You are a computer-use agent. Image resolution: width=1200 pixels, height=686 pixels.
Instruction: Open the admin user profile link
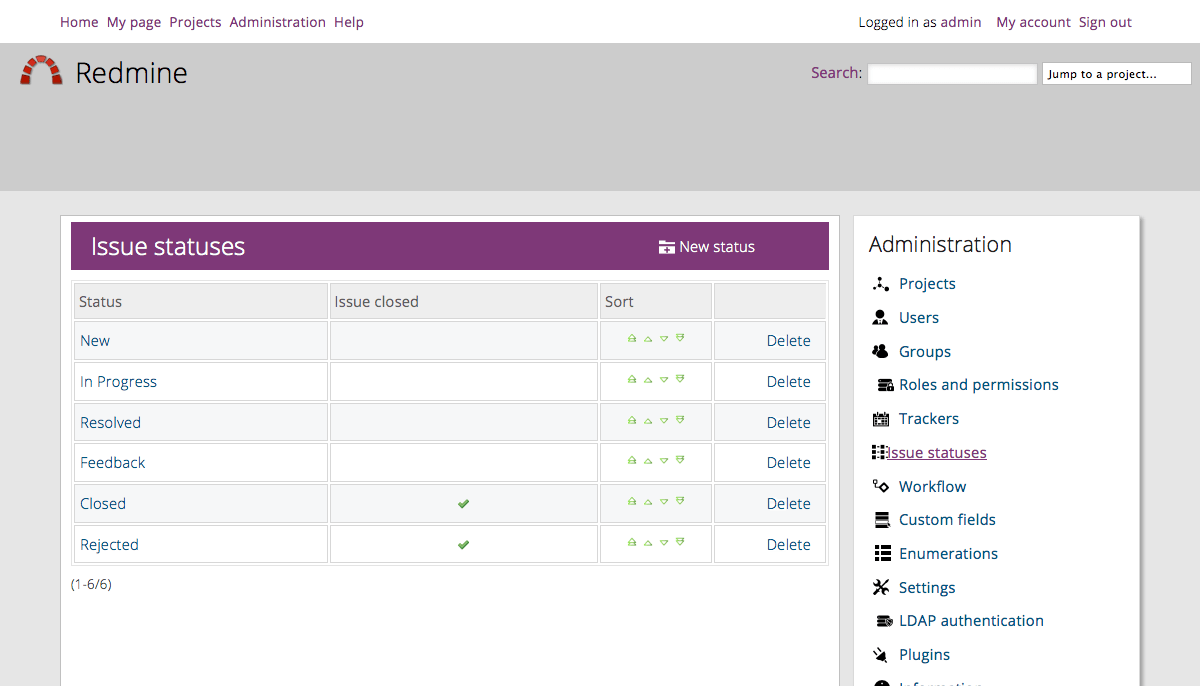pyautogui.click(x=961, y=22)
